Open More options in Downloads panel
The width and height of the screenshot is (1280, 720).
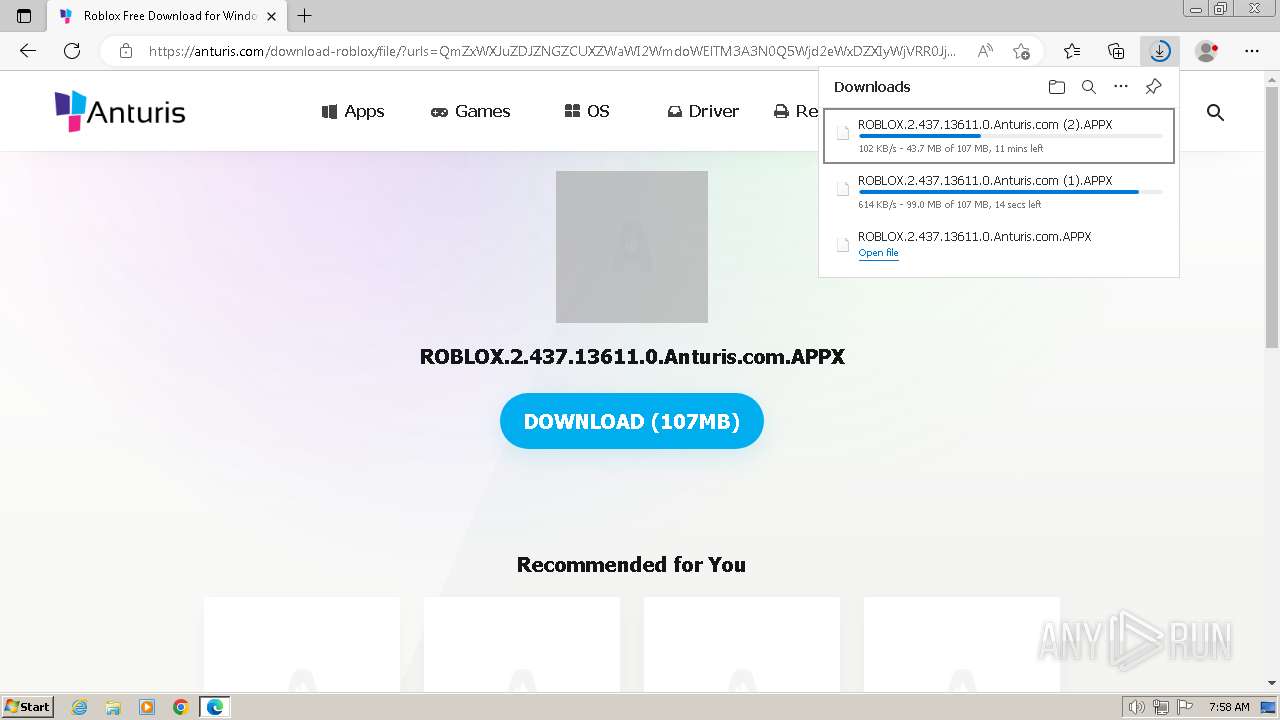[x=1121, y=87]
